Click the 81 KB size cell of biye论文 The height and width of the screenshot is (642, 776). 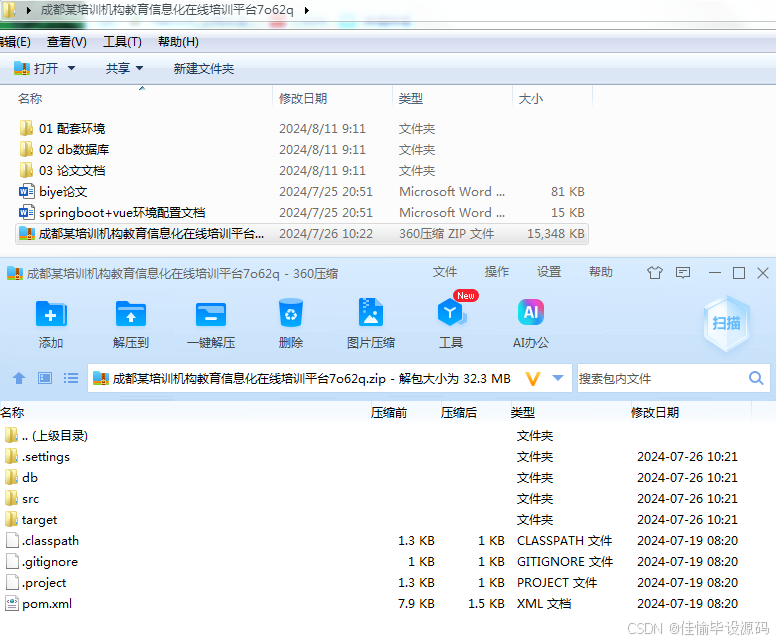(568, 192)
